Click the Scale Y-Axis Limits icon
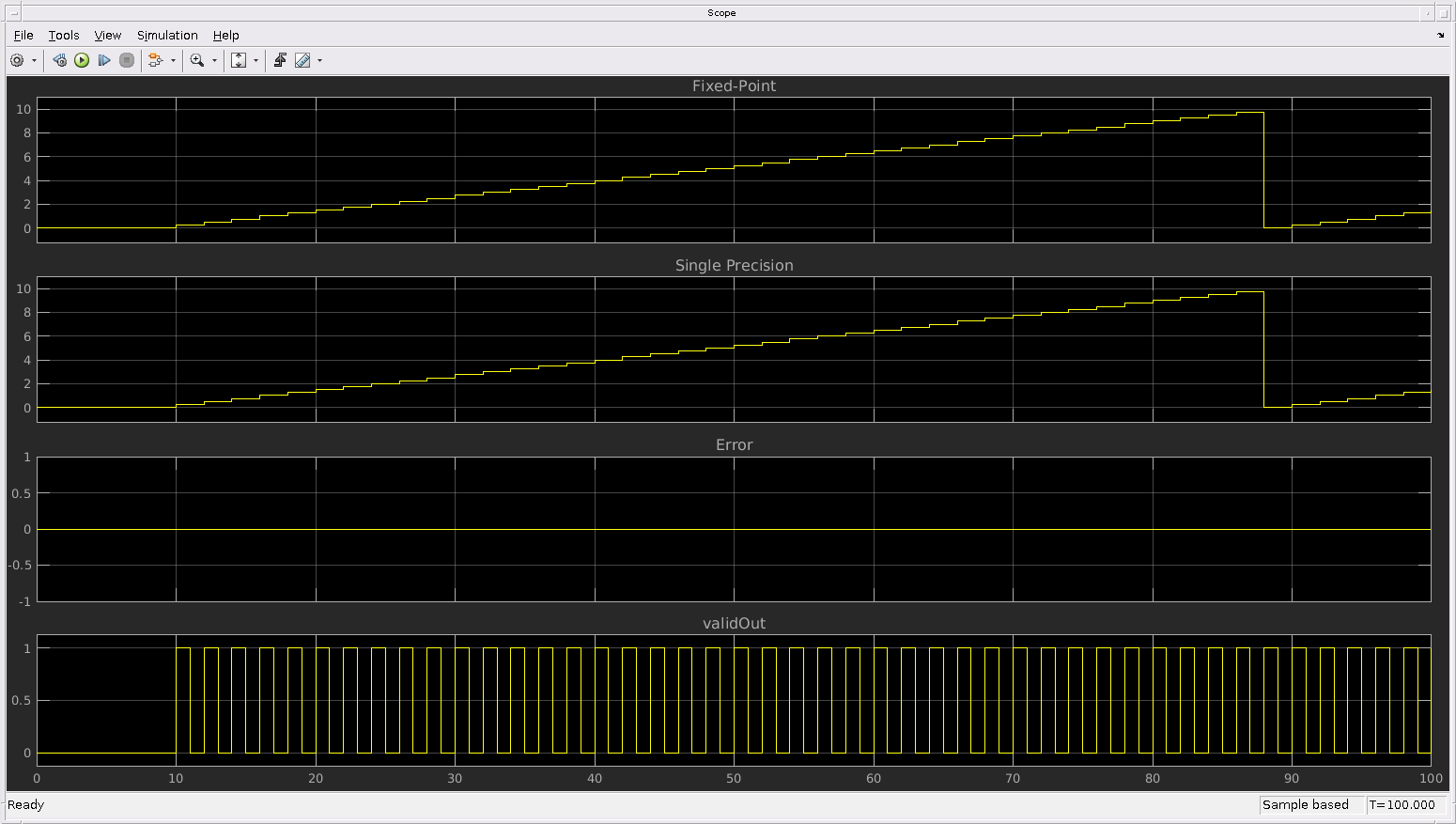1456x824 pixels. (x=239, y=60)
